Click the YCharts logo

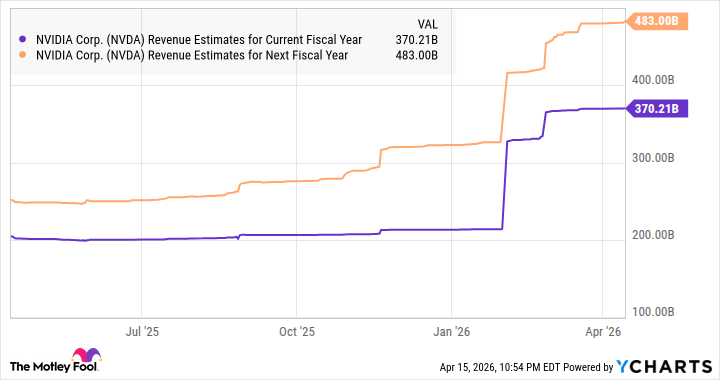click(x=664, y=367)
